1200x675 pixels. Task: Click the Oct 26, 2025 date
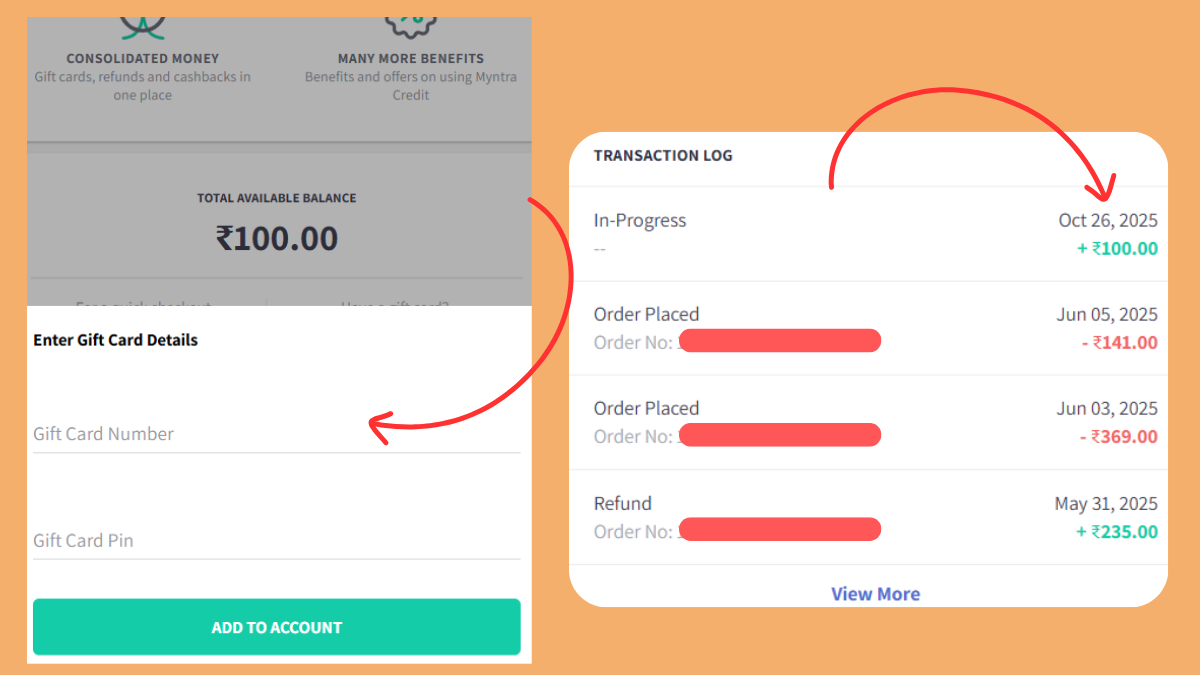click(x=1108, y=221)
